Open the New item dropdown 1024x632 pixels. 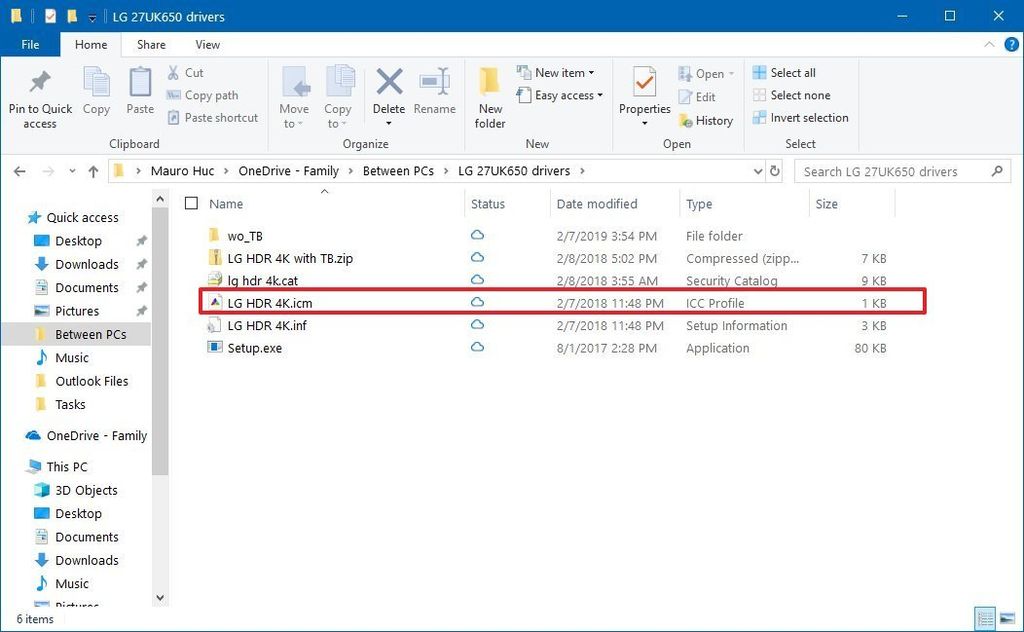[x=557, y=72]
